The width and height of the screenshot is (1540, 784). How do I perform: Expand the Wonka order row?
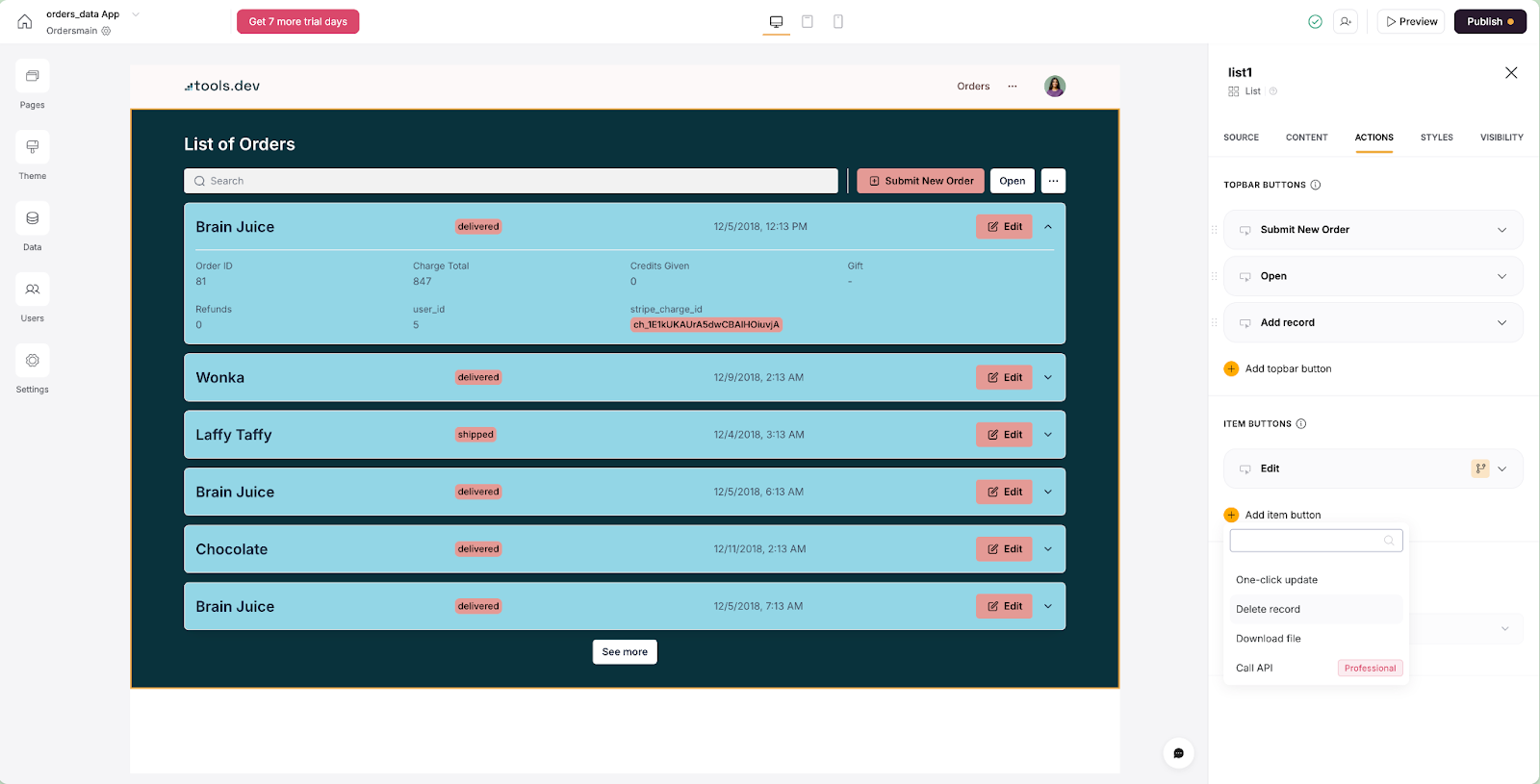[1048, 378]
